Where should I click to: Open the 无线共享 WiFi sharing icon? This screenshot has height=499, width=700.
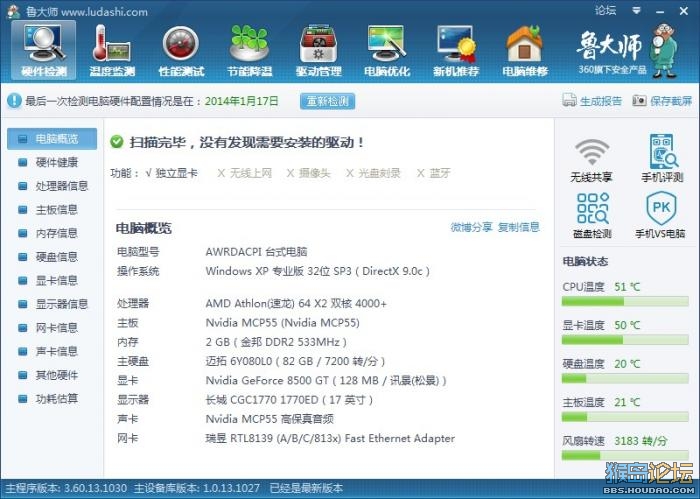point(592,159)
